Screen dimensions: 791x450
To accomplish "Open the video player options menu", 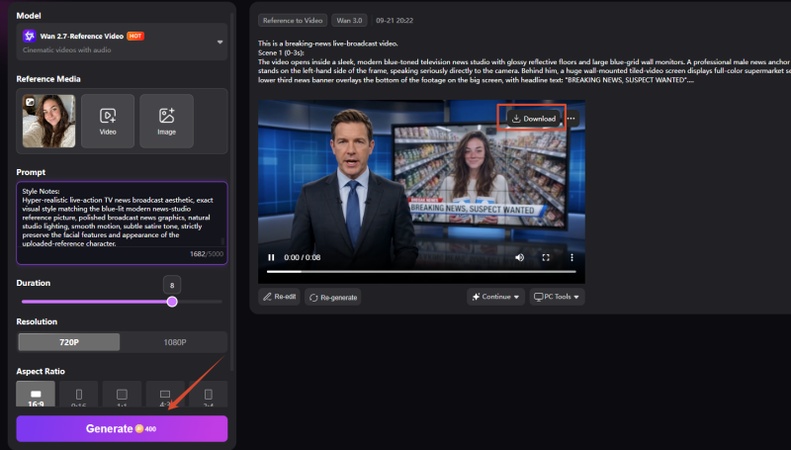I will 572,257.
